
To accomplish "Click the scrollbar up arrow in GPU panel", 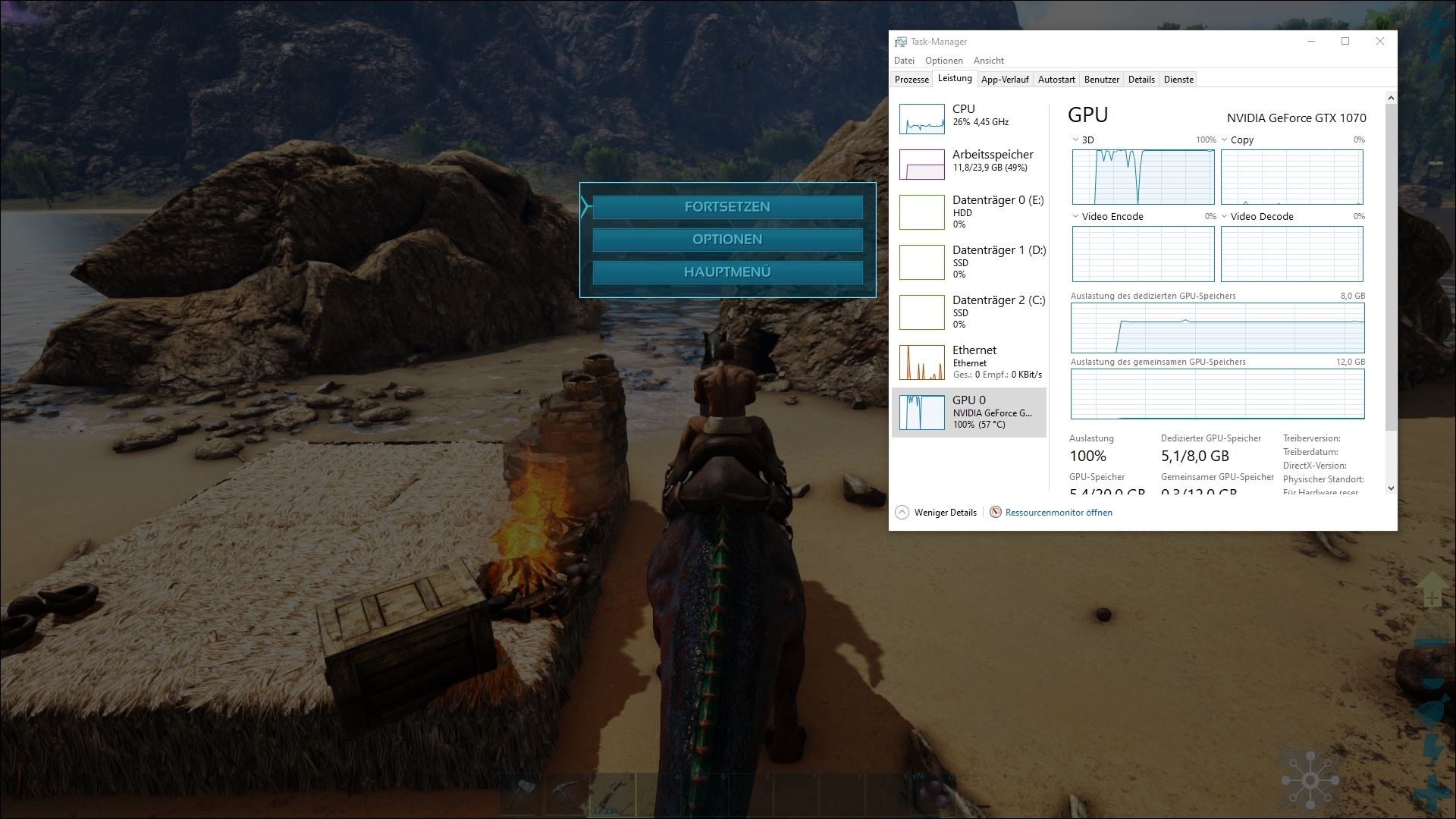I will pos(1390,98).
